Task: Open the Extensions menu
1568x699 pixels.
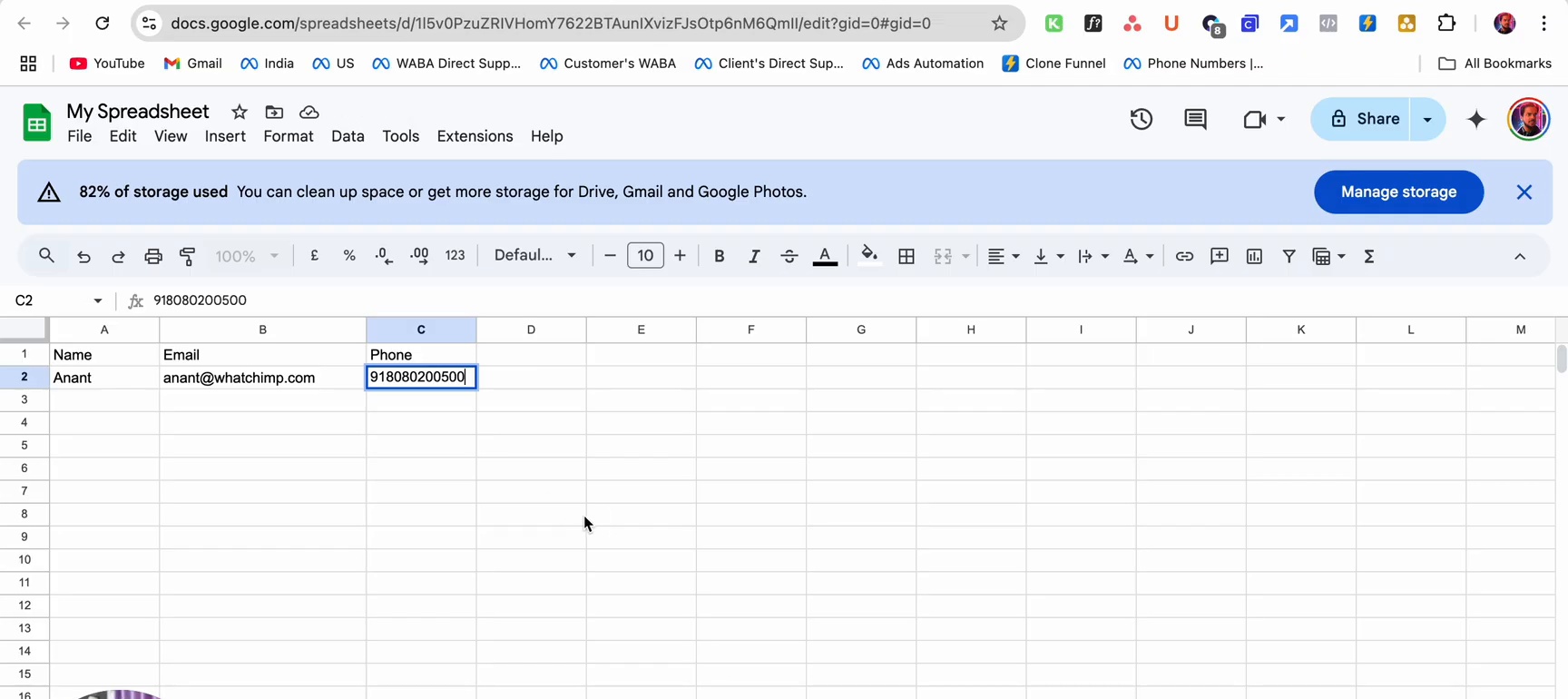Action: pyautogui.click(x=475, y=136)
